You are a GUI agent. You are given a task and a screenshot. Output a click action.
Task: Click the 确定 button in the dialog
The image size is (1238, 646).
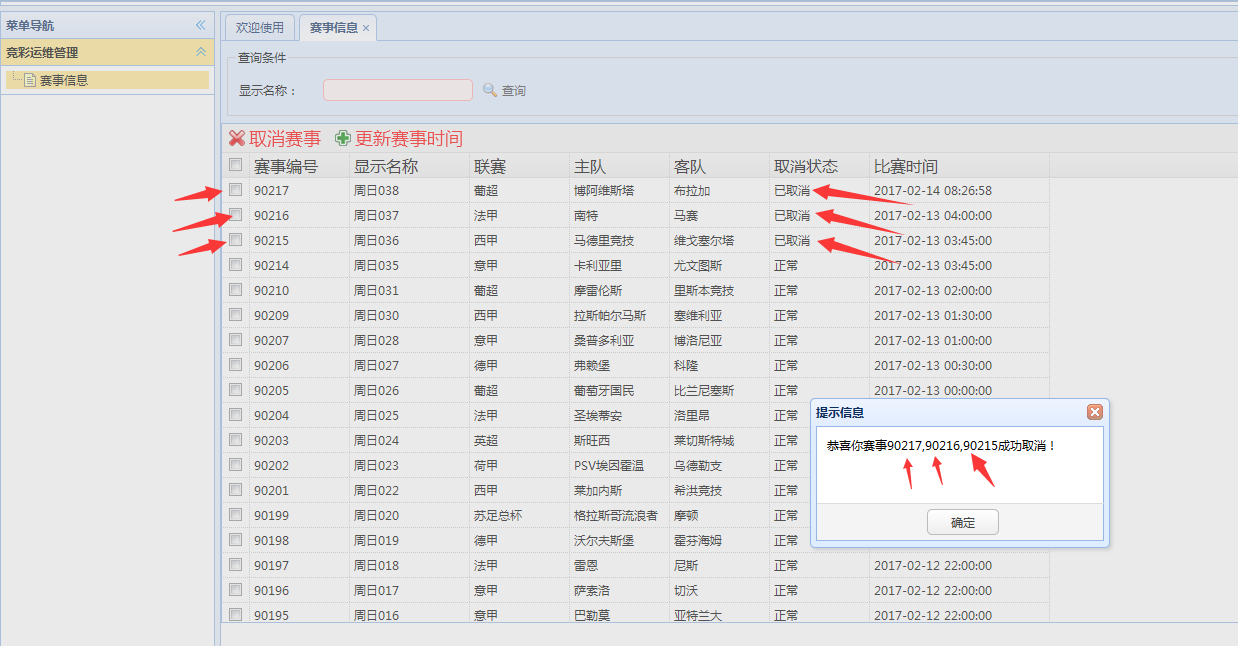tap(962, 521)
